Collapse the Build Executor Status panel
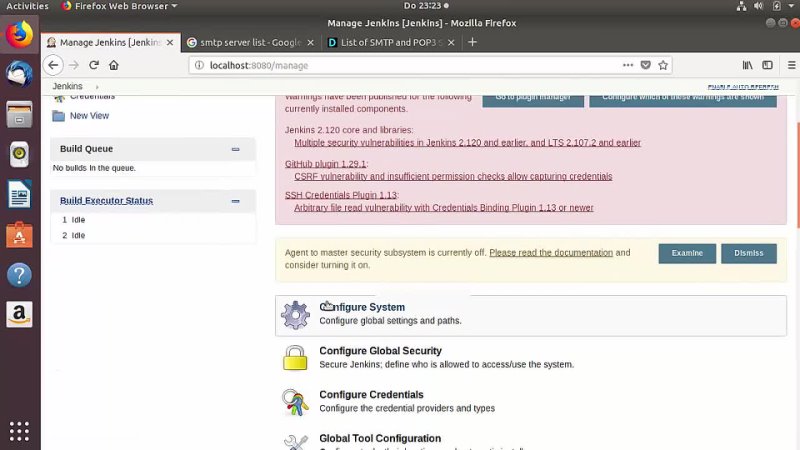This screenshot has width=800, height=450. point(235,201)
